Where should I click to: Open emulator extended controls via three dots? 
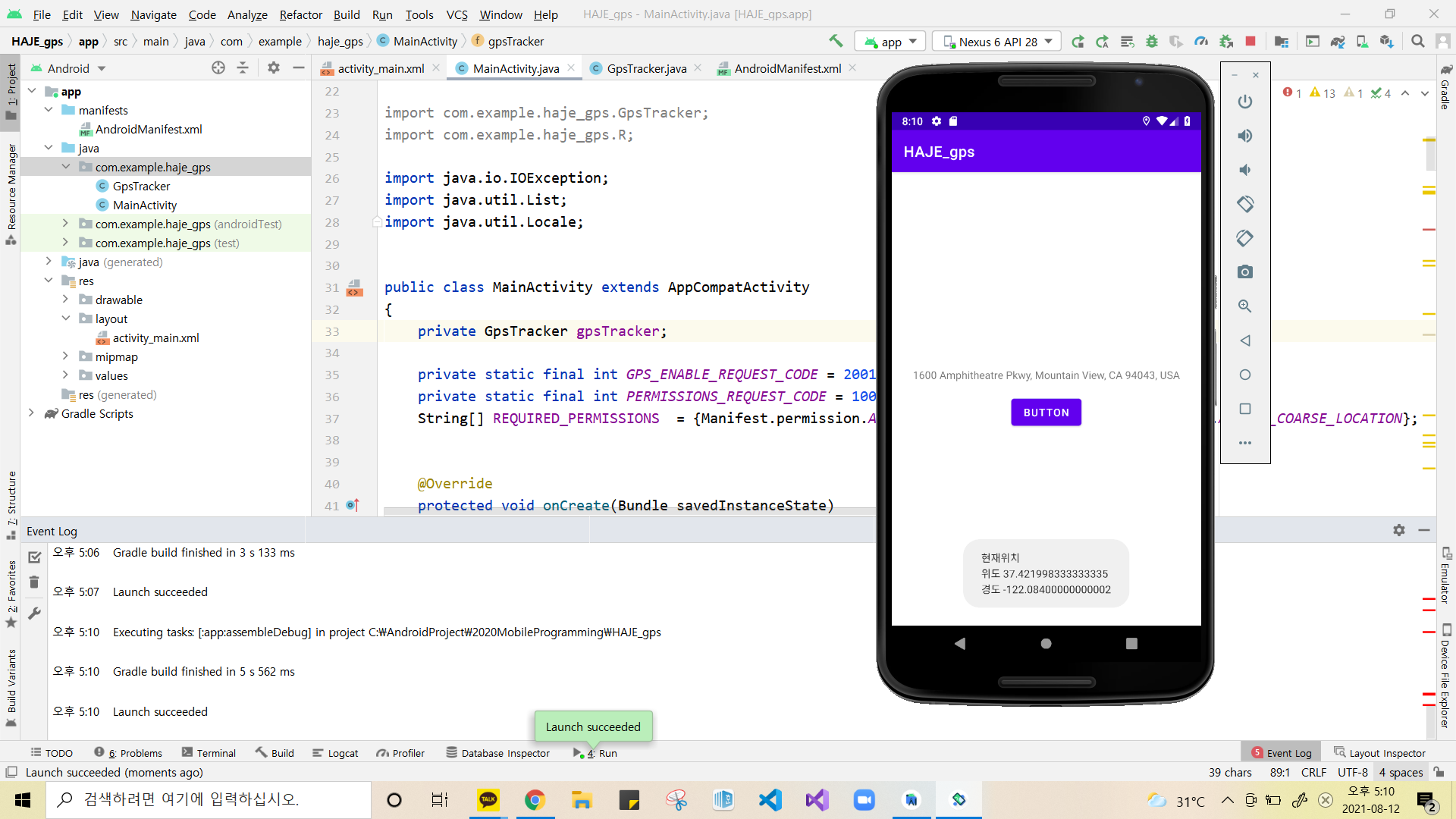[1244, 443]
